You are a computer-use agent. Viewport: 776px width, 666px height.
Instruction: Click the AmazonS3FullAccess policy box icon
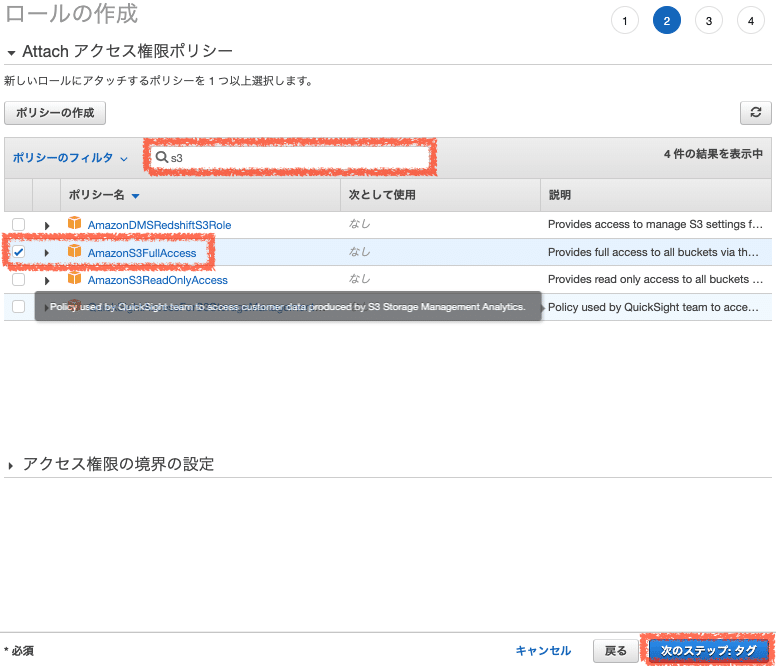pyautogui.click(x=74, y=251)
